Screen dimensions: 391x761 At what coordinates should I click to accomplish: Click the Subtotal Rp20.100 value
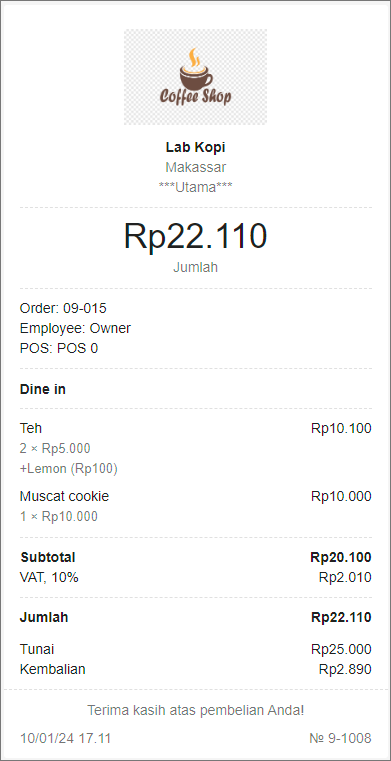pos(341,558)
